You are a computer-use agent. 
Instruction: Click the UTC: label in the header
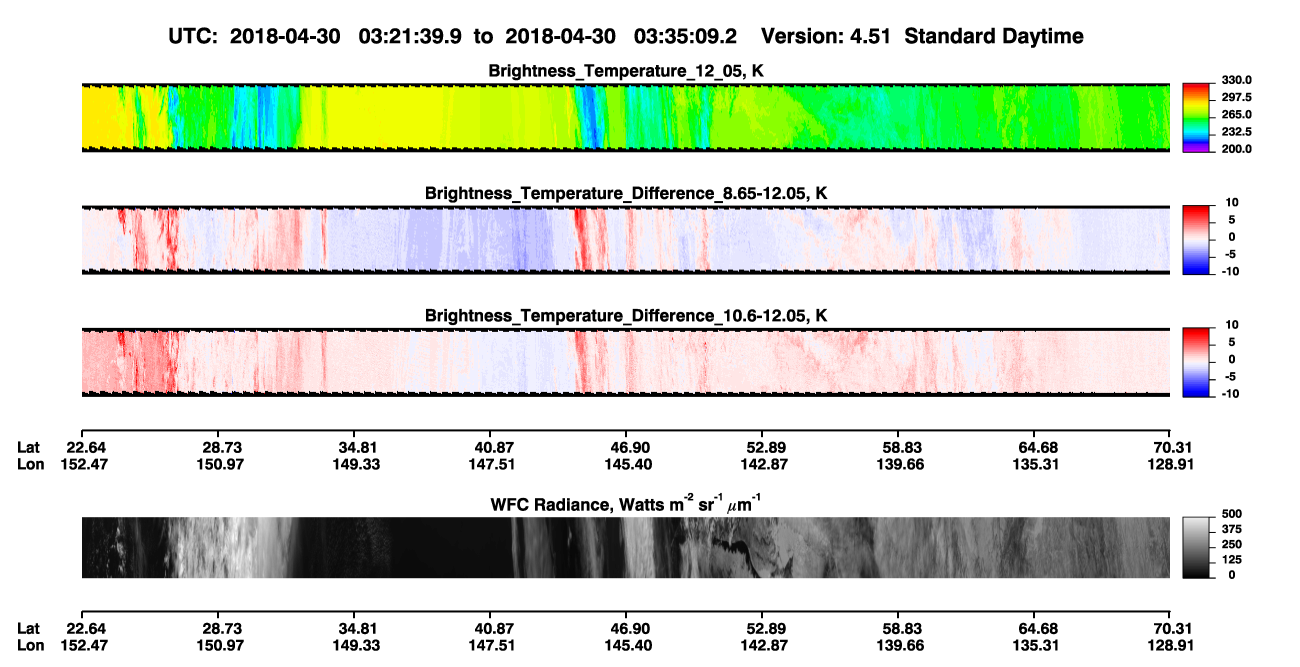click(194, 37)
